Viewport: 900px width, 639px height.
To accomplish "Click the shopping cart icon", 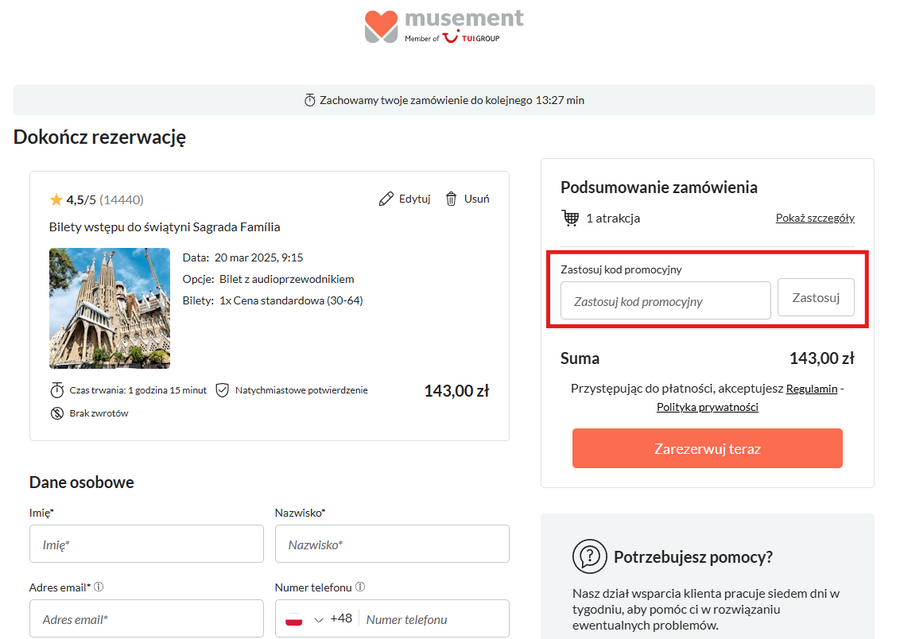I will 571,218.
